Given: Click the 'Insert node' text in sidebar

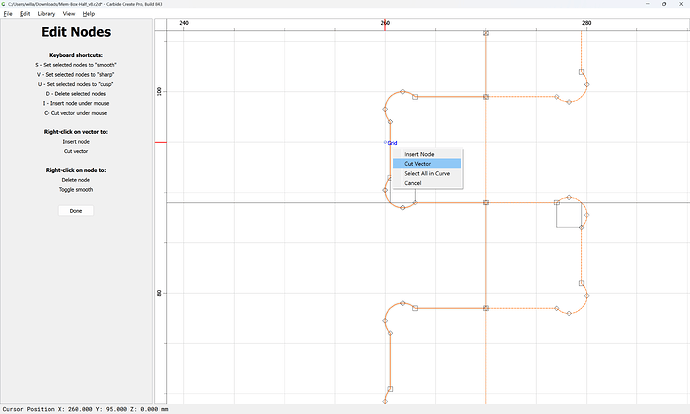Looking at the screenshot, I should tap(76, 142).
